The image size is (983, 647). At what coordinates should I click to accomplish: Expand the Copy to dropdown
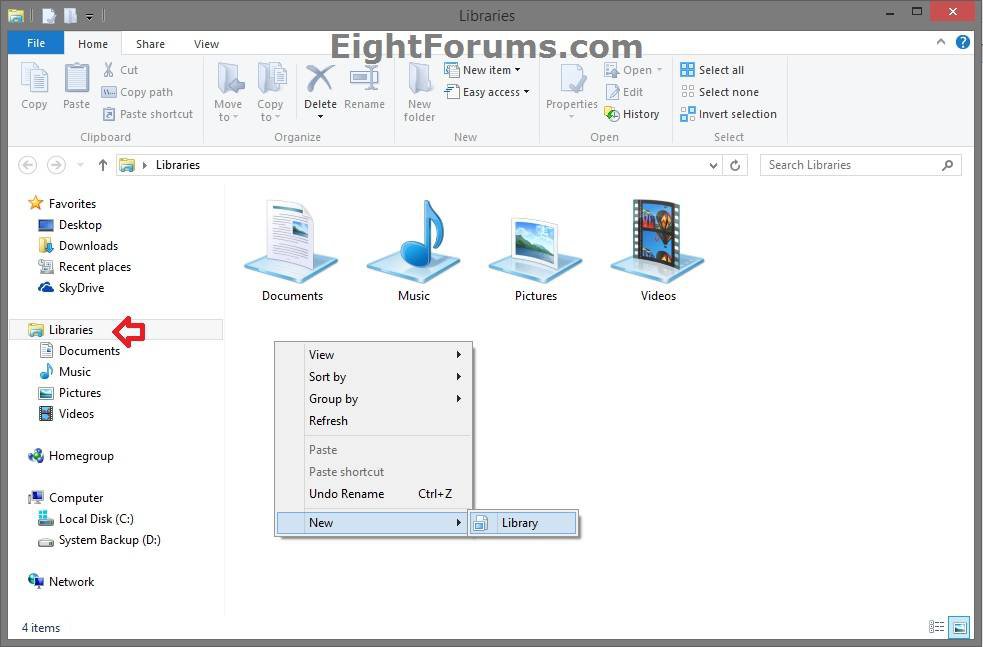(x=270, y=95)
